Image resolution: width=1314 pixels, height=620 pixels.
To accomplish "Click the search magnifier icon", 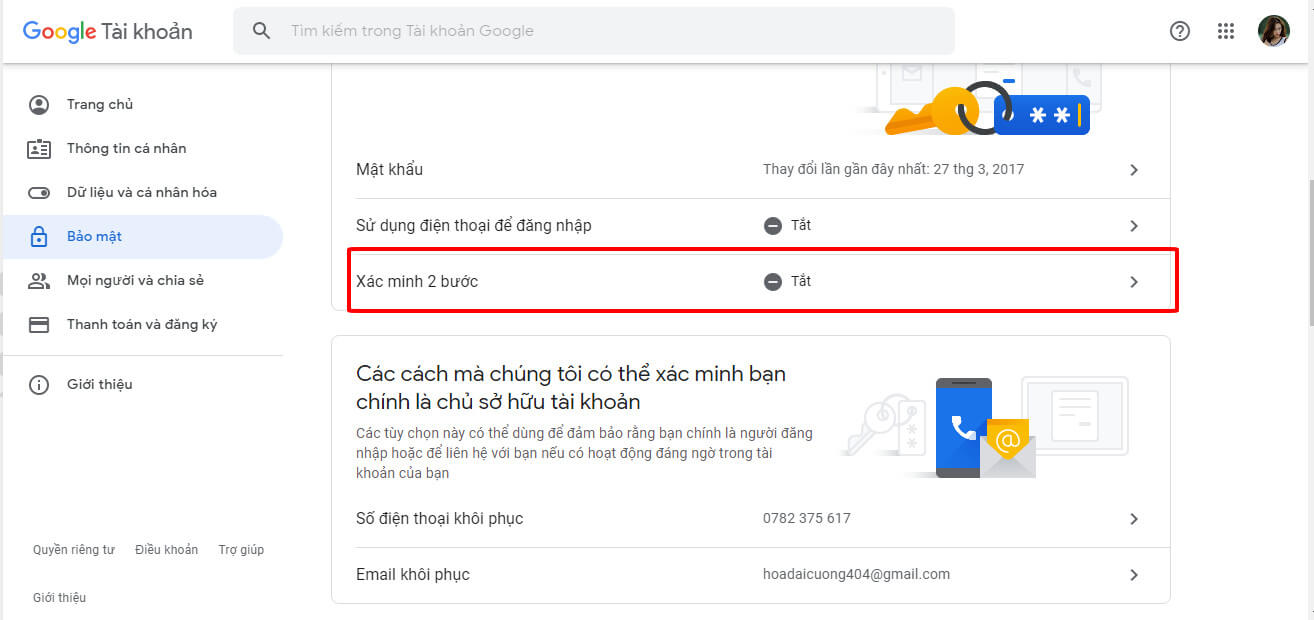I will click(262, 31).
